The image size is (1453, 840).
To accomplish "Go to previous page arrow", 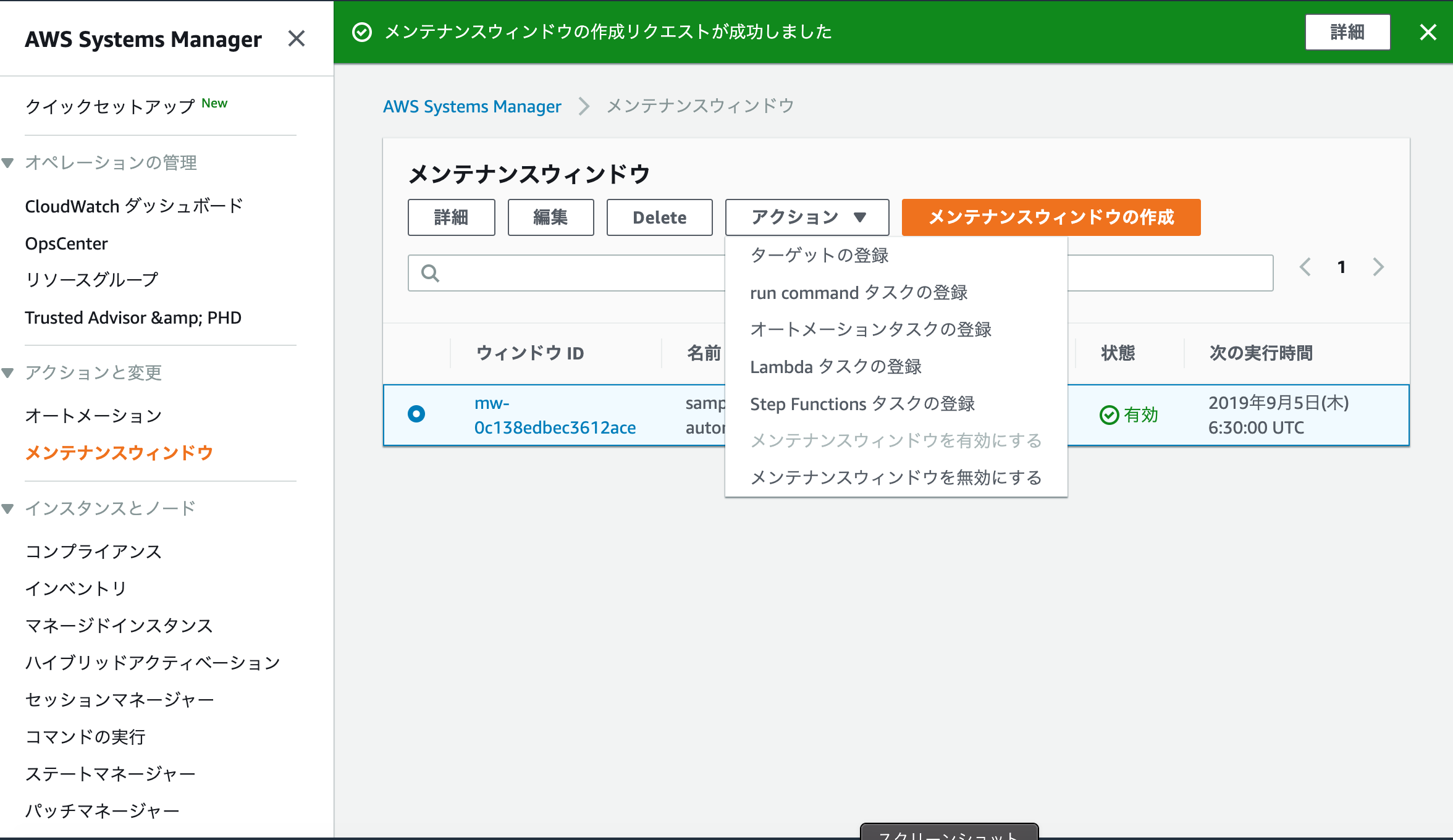I will pyautogui.click(x=1305, y=267).
